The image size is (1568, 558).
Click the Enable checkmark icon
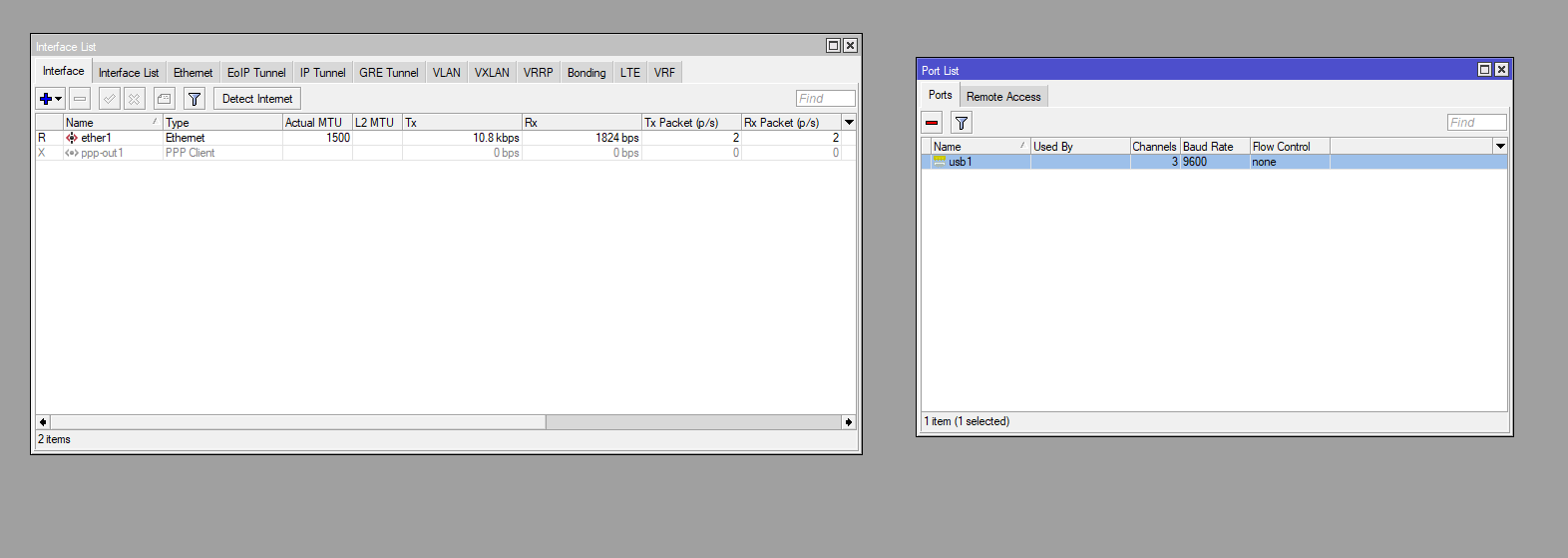tap(110, 98)
